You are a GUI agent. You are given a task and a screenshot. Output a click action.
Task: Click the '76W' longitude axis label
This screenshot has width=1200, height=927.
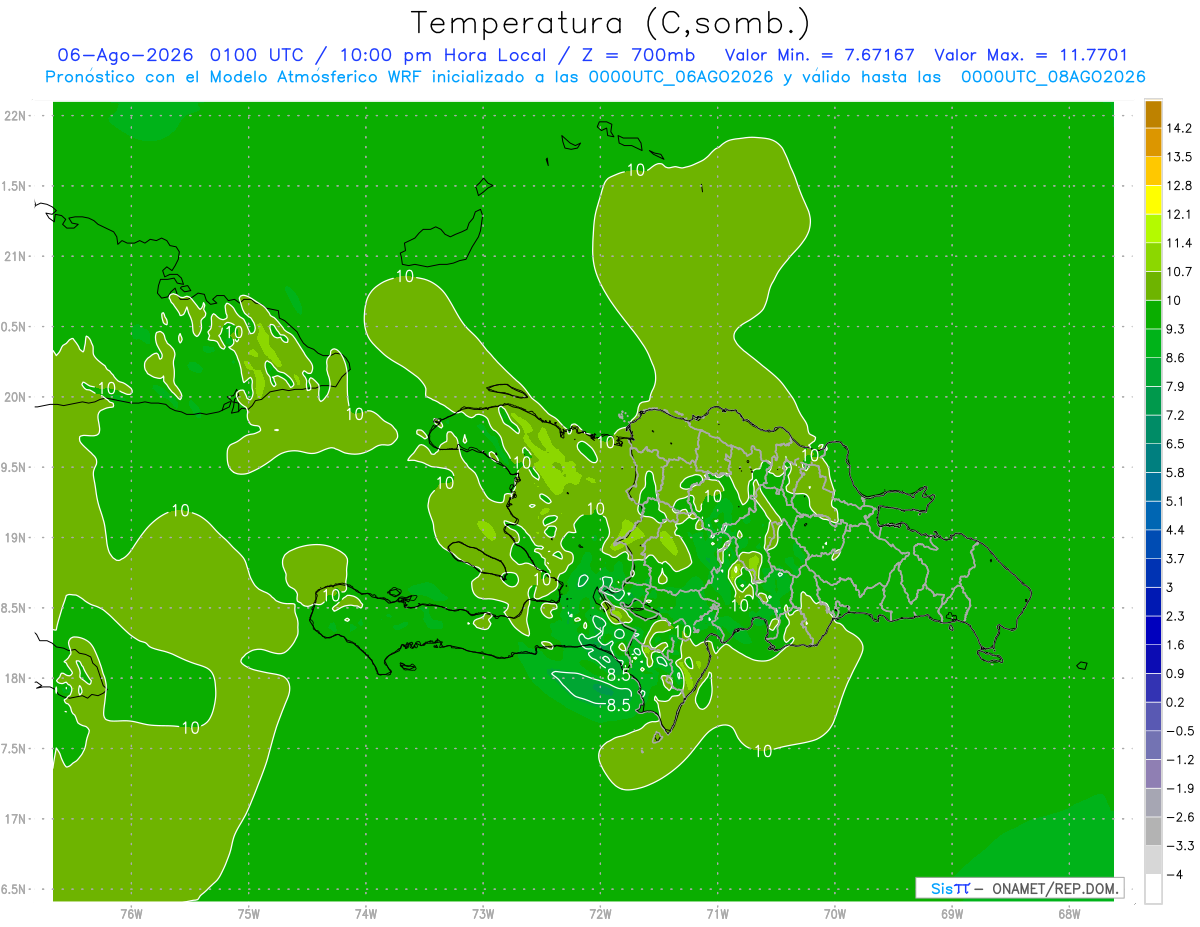(131, 914)
